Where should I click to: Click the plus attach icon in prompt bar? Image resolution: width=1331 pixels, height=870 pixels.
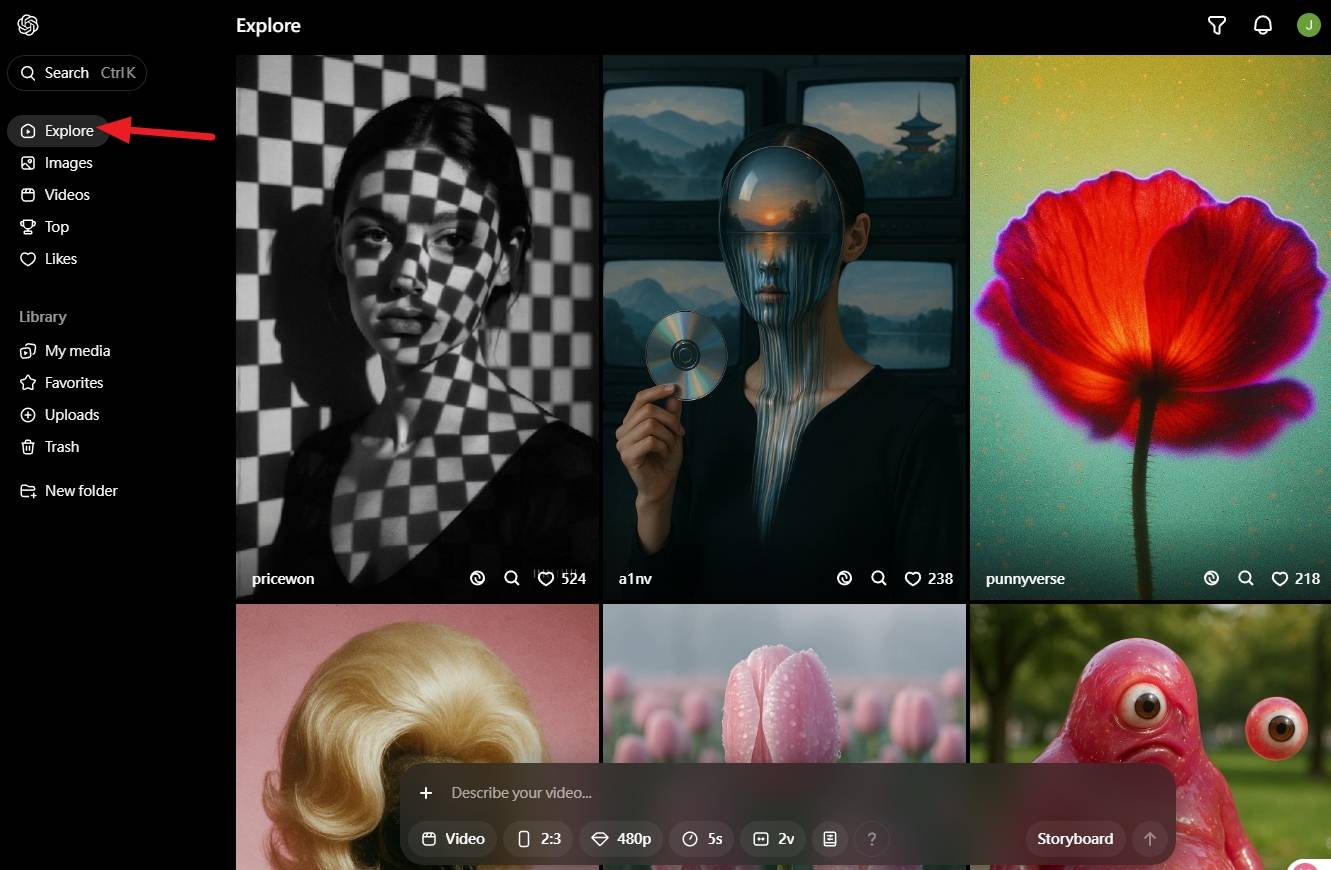(426, 793)
